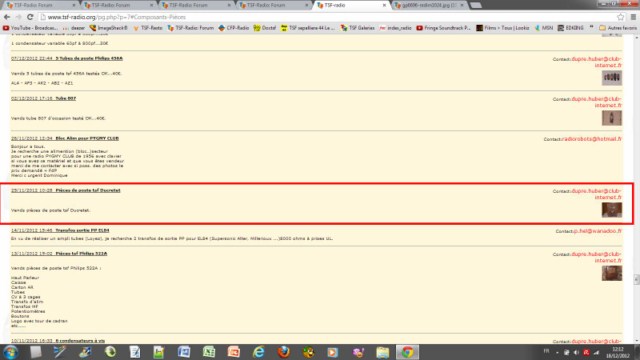Reload the page with the refresh icon
Screen dimensions: 640x360
tap(30, 17)
